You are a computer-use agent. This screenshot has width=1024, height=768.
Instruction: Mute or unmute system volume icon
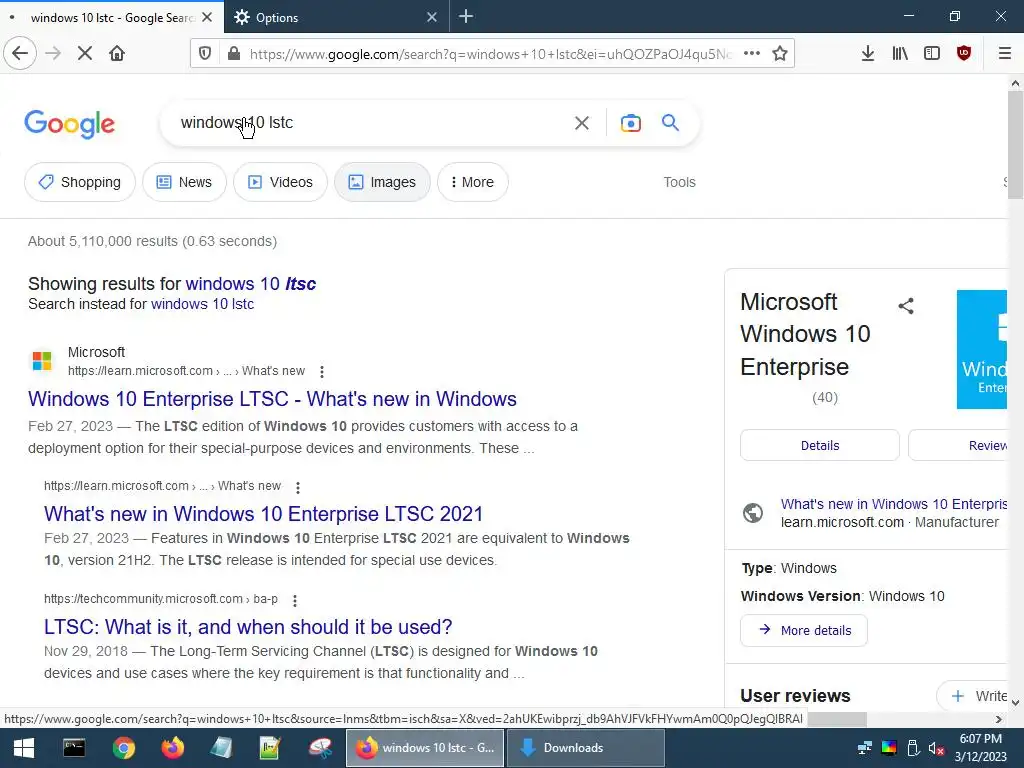click(936, 748)
